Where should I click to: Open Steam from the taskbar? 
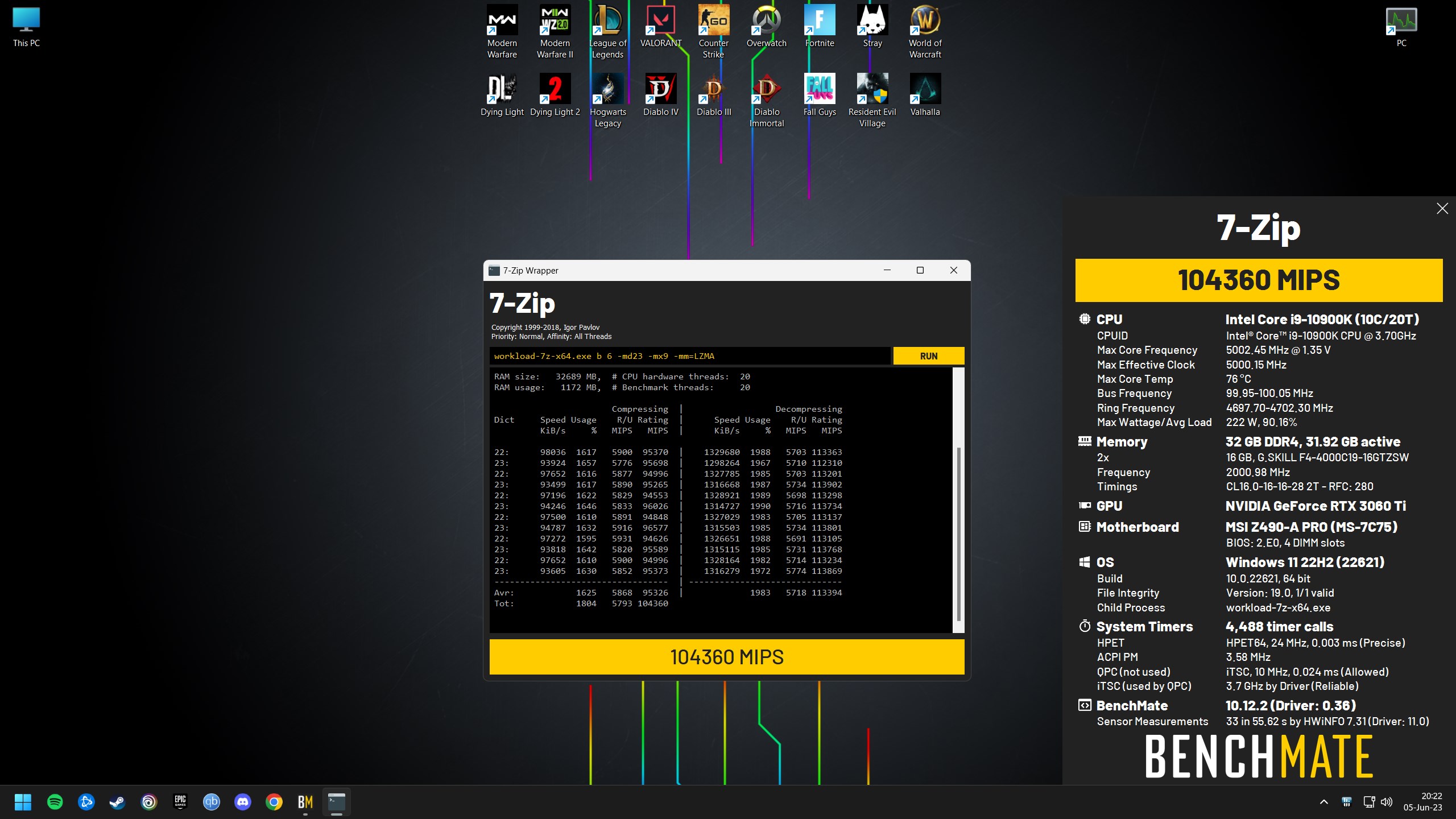click(117, 802)
